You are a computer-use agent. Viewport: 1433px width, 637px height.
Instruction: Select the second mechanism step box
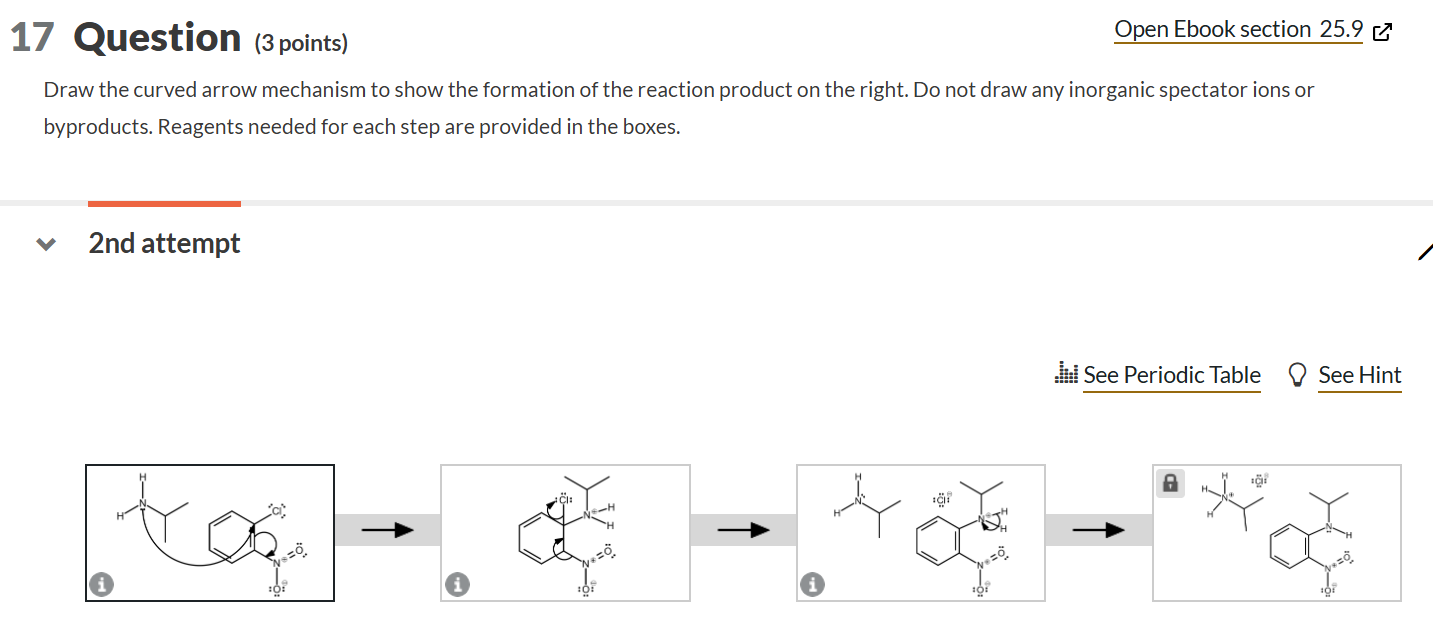(564, 532)
